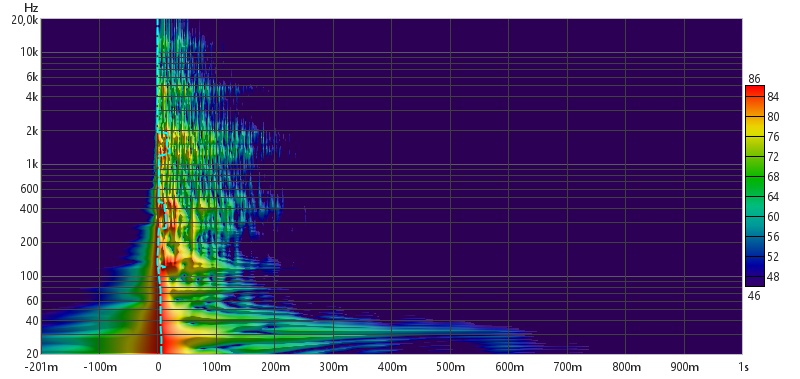Click the 500m time axis label
Viewport: 800px width, 379px height.
tap(450, 367)
